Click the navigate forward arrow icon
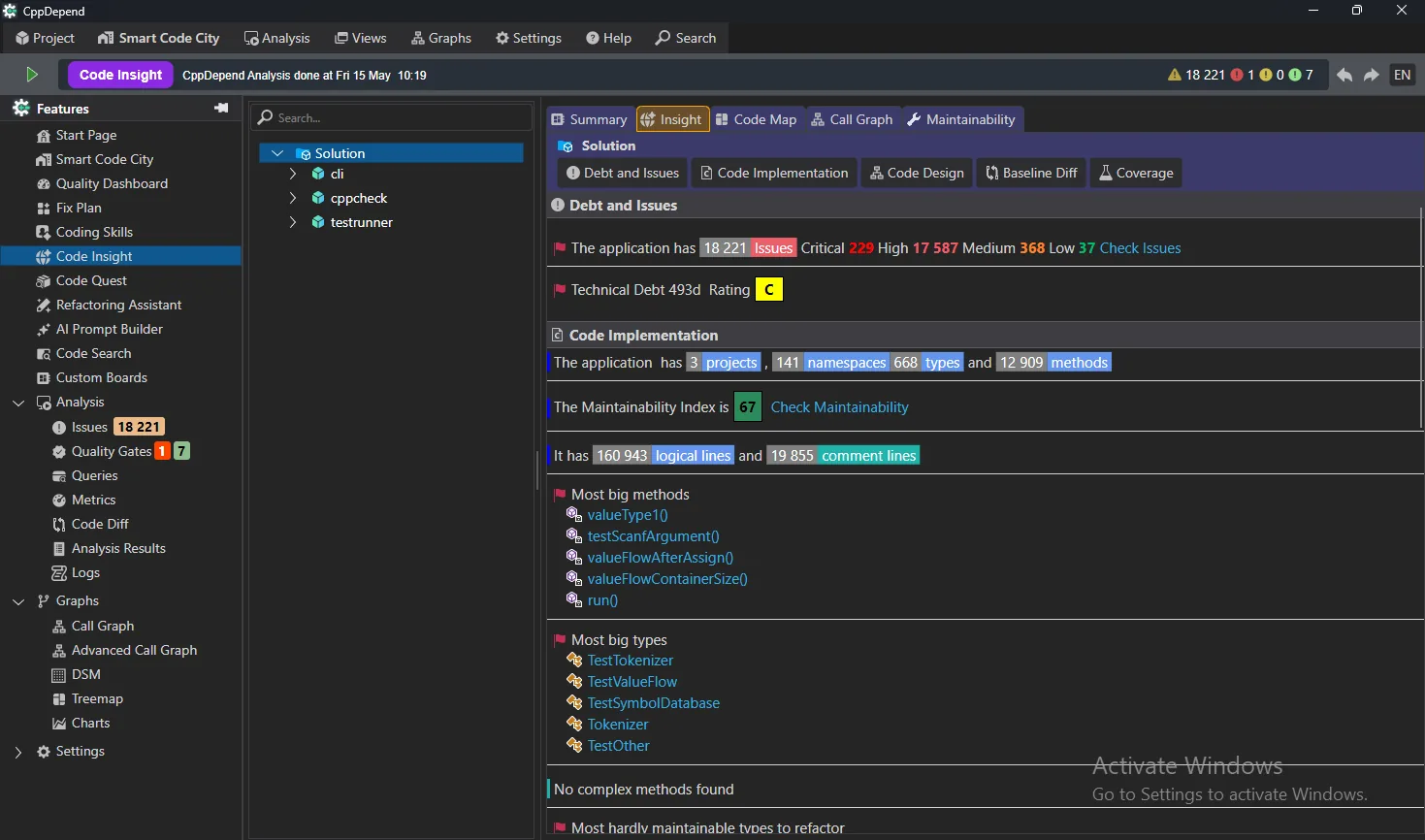The image size is (1425, 840). 1372,75
